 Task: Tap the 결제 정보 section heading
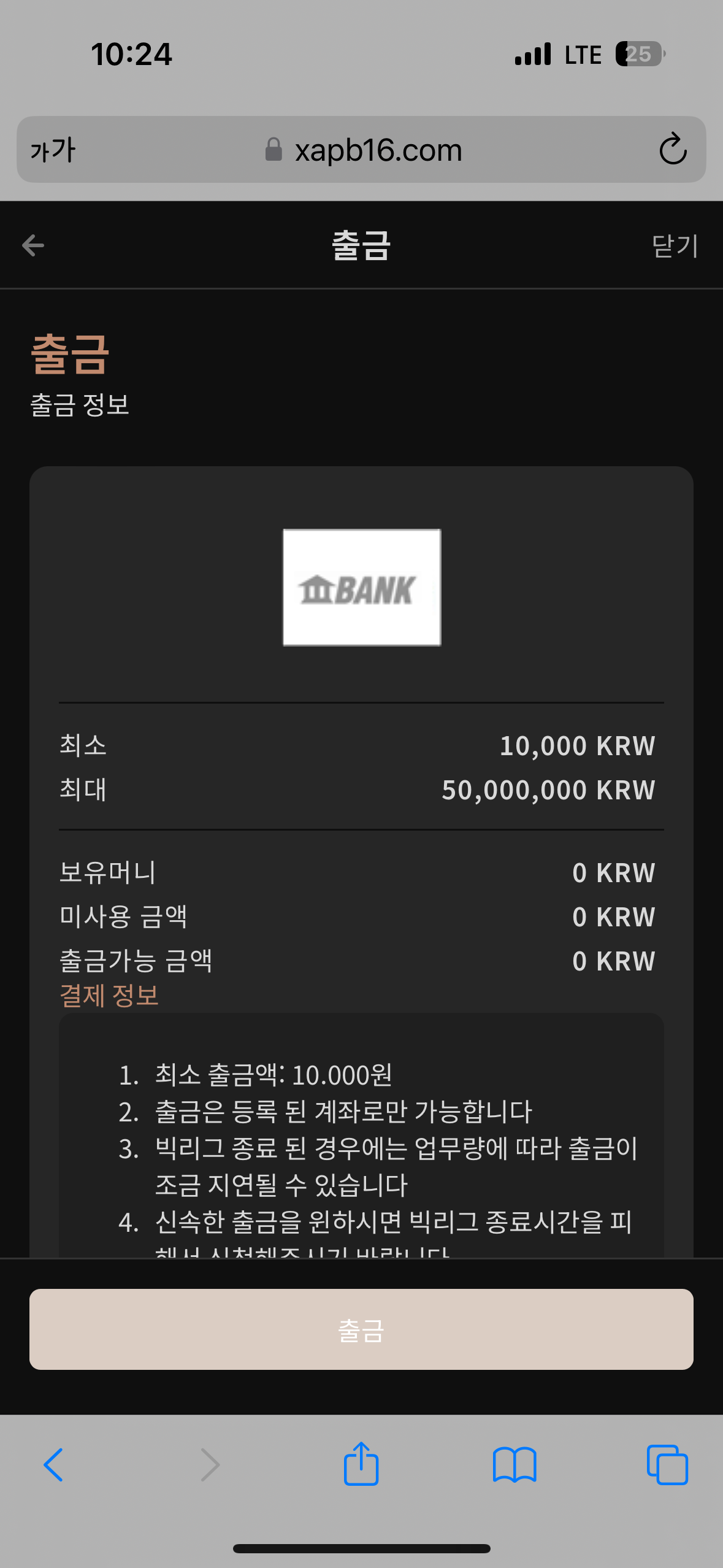(x=109, y=995)
